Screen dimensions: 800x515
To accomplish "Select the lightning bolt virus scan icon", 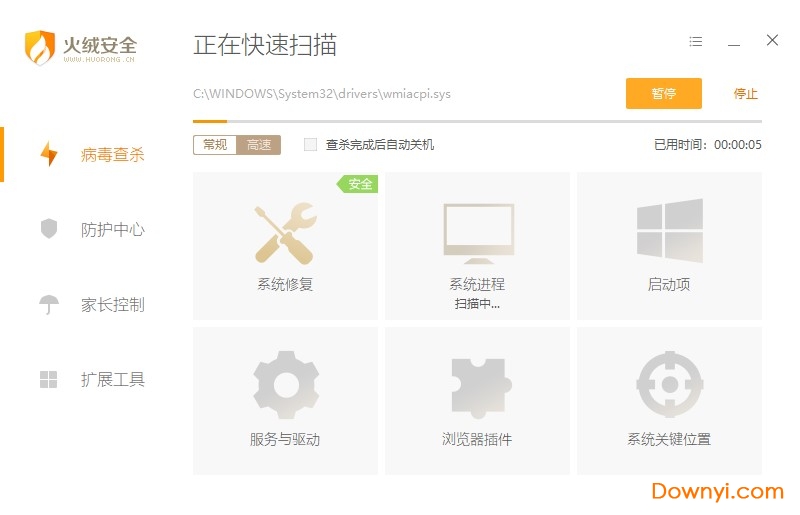I will coord(49,154).
